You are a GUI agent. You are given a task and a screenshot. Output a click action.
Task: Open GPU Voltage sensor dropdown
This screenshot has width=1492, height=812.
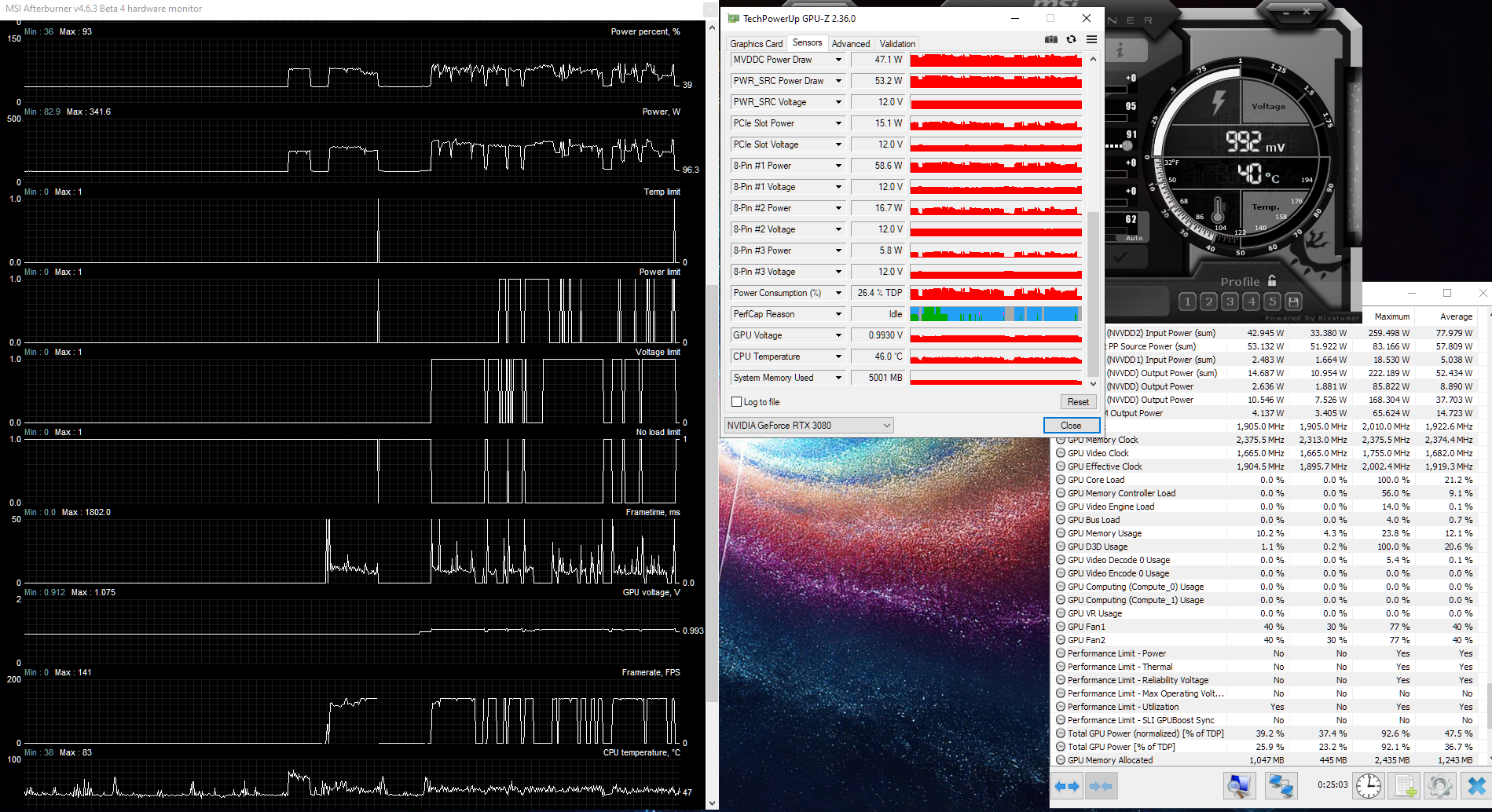838,335
